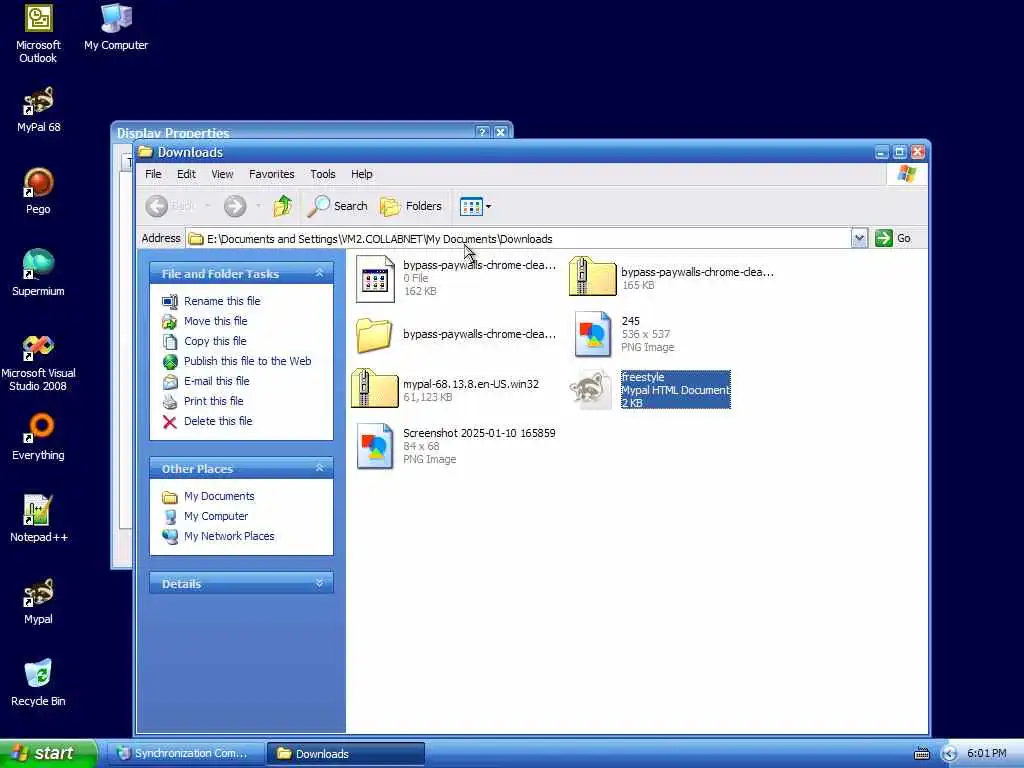Open Microsoft Visual Studio 2008 shortcut
The image size is (1024, 768).
pyautogui.click(x=38, y=362)
